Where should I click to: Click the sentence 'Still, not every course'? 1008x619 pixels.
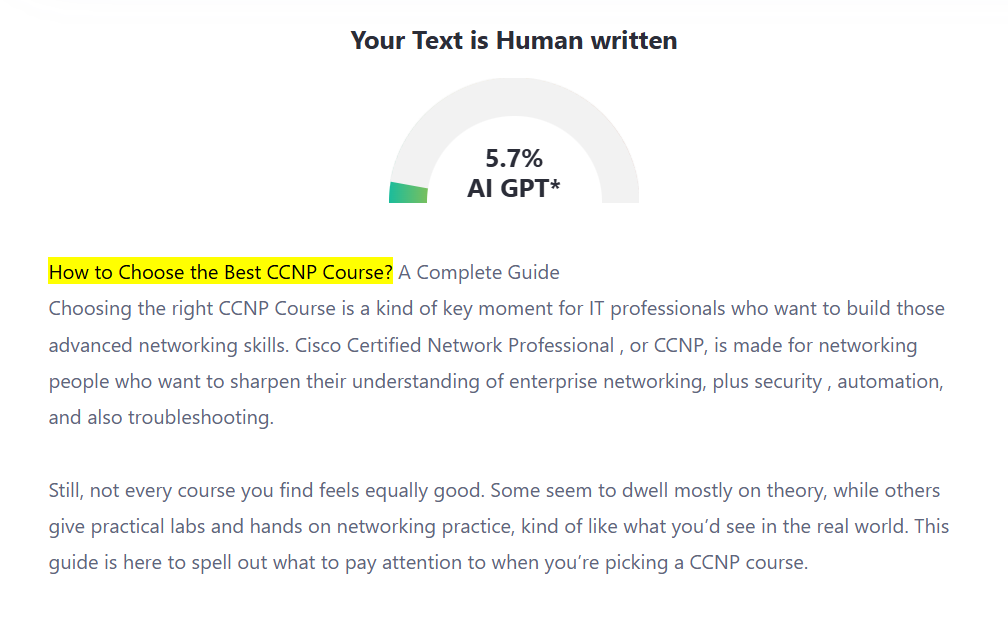pyautogui.click(x=266, y=490)
